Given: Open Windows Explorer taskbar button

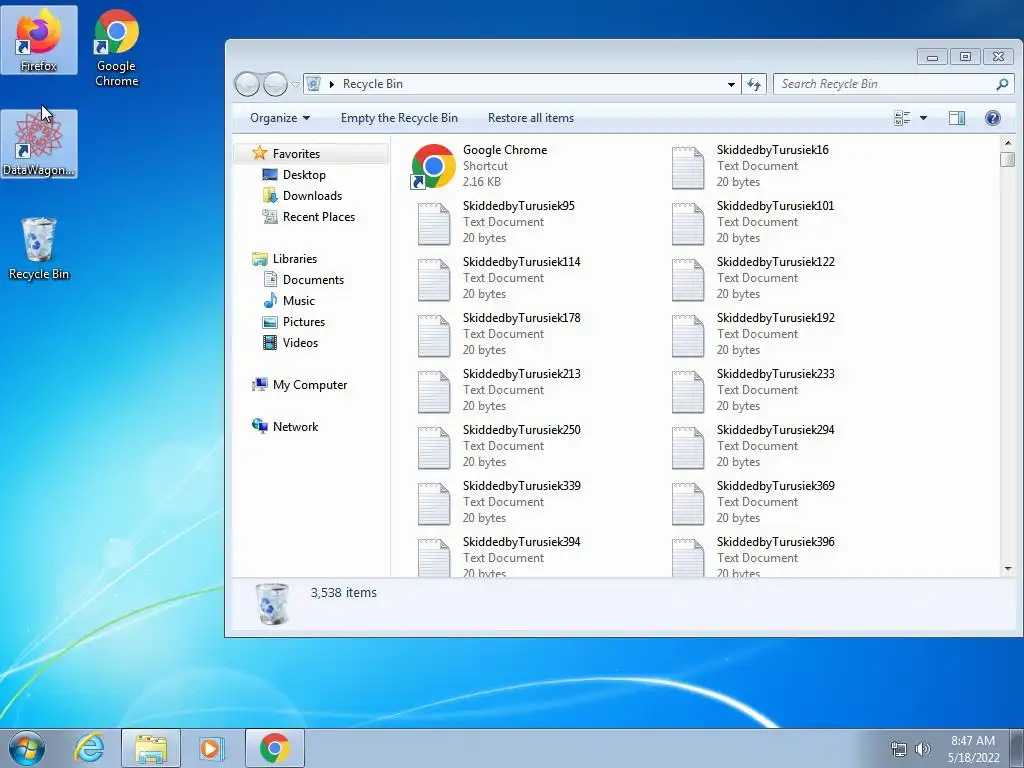Looking at the screenshot, I should coord(151,748).
